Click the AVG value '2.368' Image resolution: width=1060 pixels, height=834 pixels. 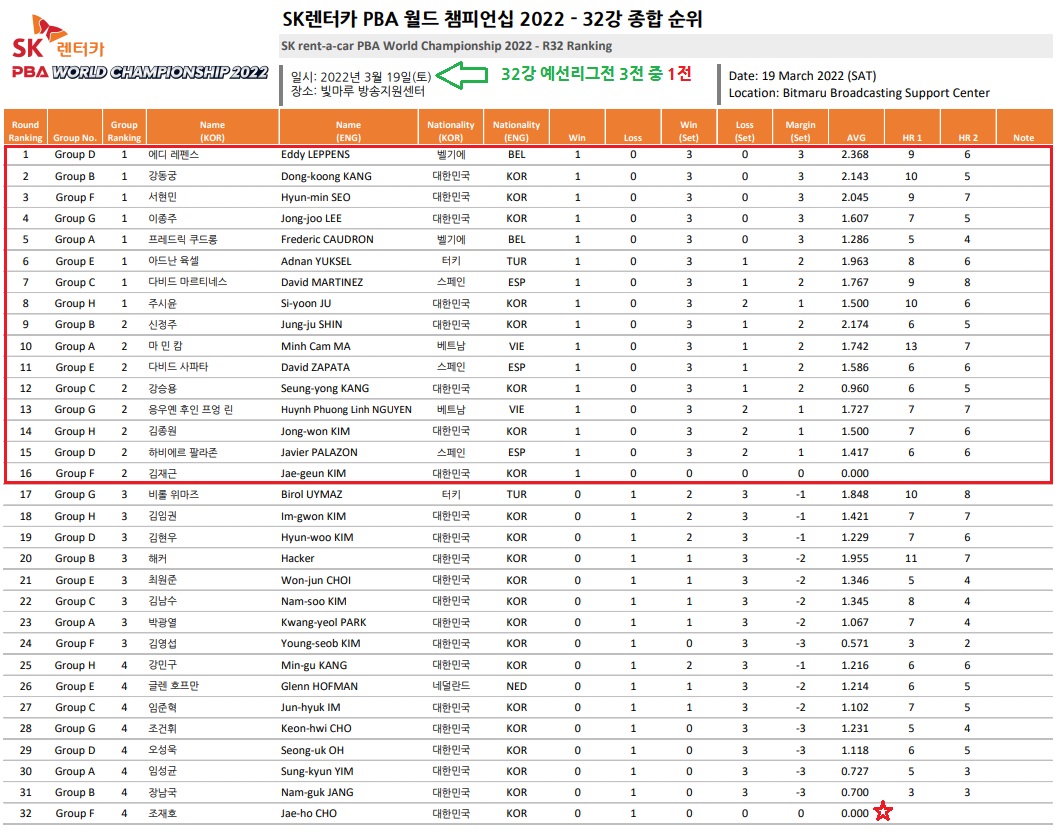(x=855, y=155)
